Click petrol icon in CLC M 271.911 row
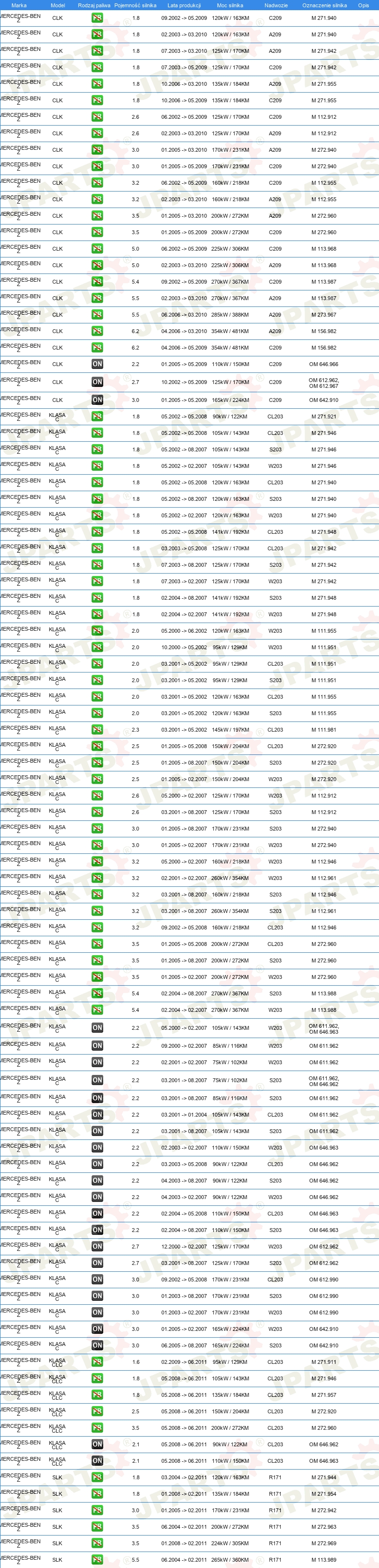The height and width of the screenshot is (1568, 379). 97,1361
